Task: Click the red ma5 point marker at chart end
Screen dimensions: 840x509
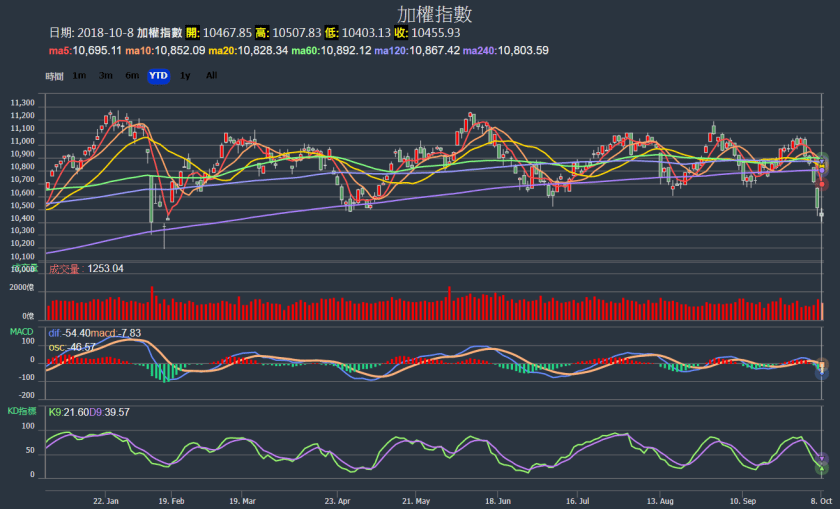Action: click(822, 184)
